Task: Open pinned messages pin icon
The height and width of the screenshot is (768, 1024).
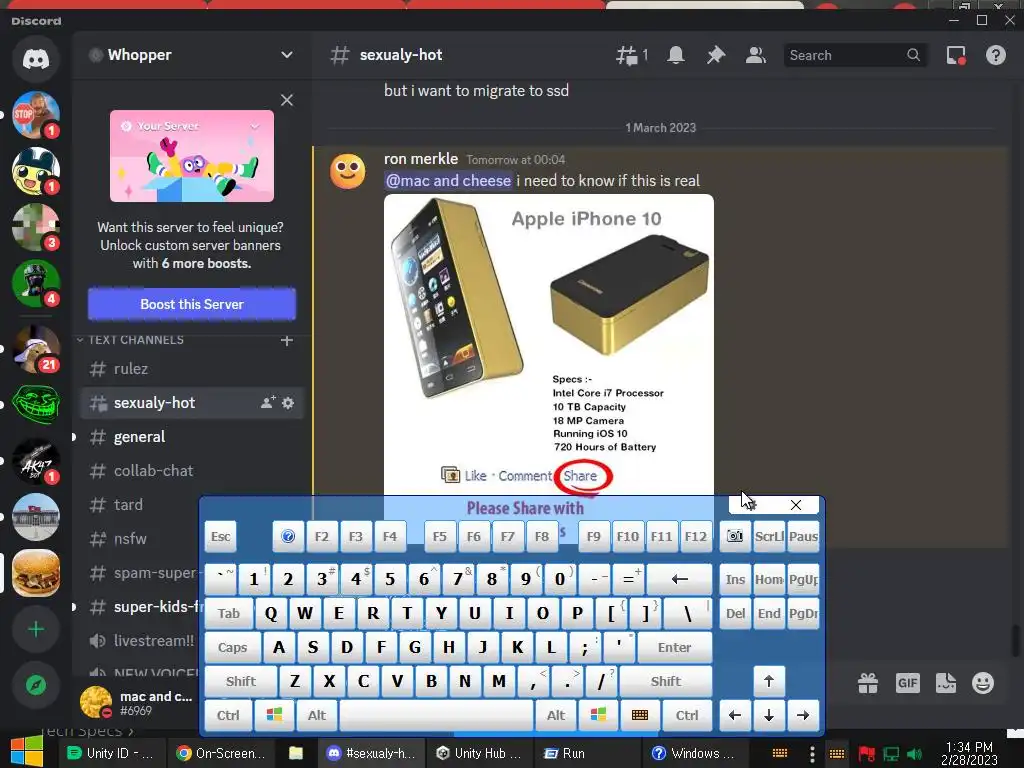Action: (x=716, y=56)
